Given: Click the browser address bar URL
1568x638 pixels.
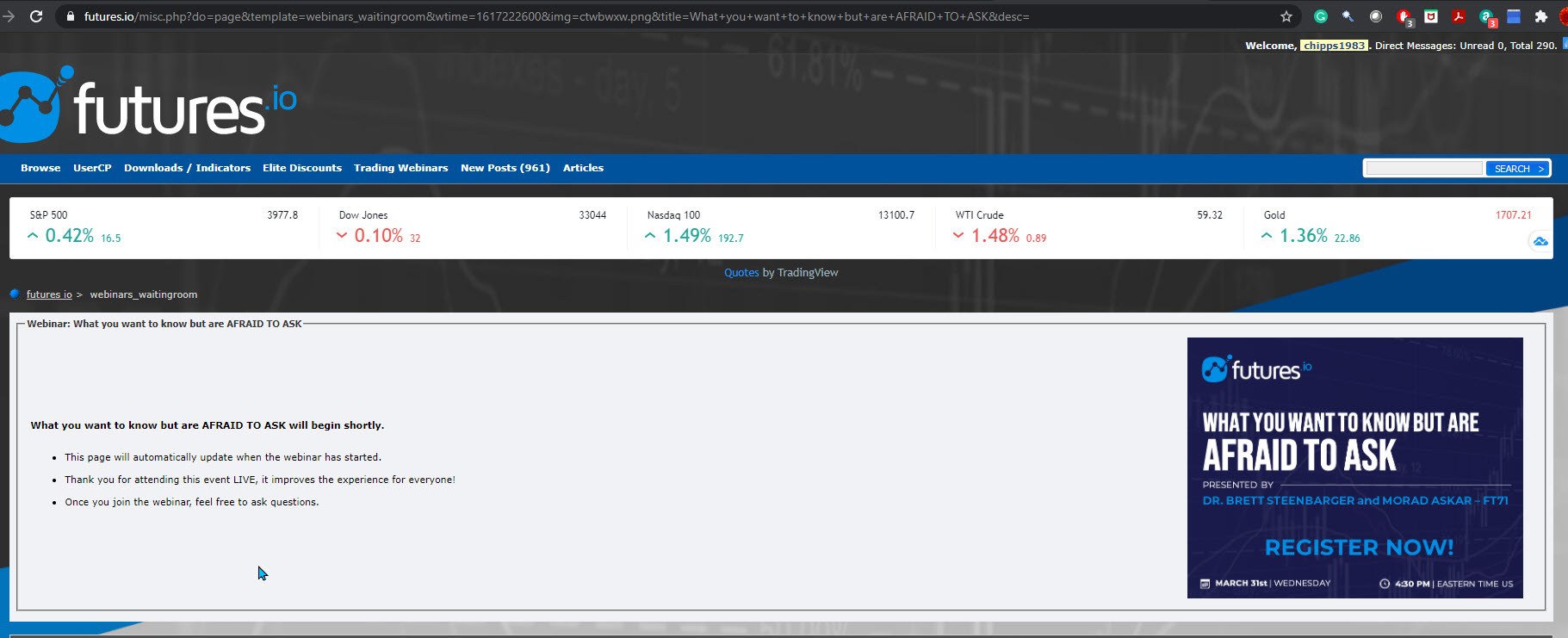Looking at the screenshot, I should (x=556, y=16).
